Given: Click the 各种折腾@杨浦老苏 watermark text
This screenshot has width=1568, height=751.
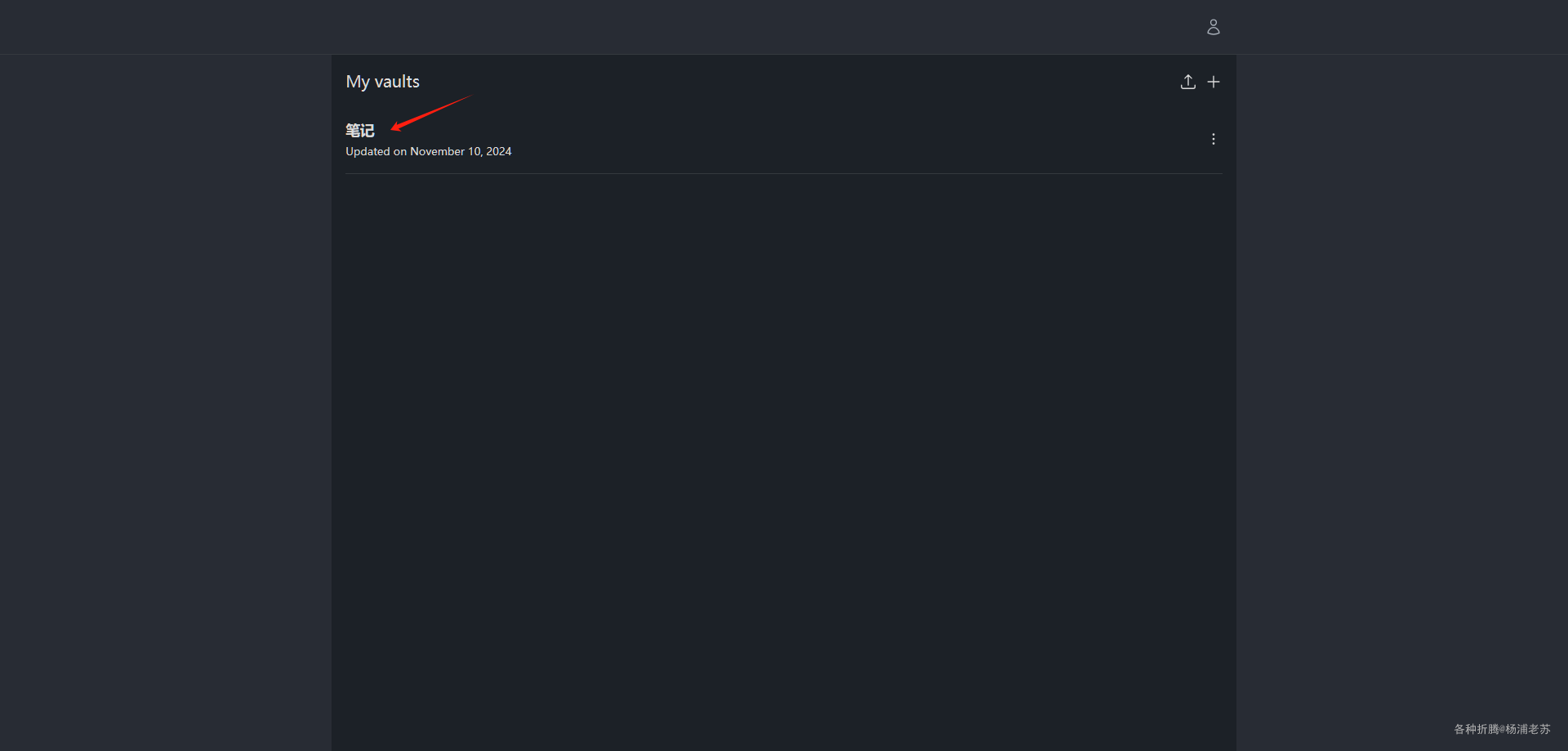Looking at the screenshot, I should (1501, 729).
